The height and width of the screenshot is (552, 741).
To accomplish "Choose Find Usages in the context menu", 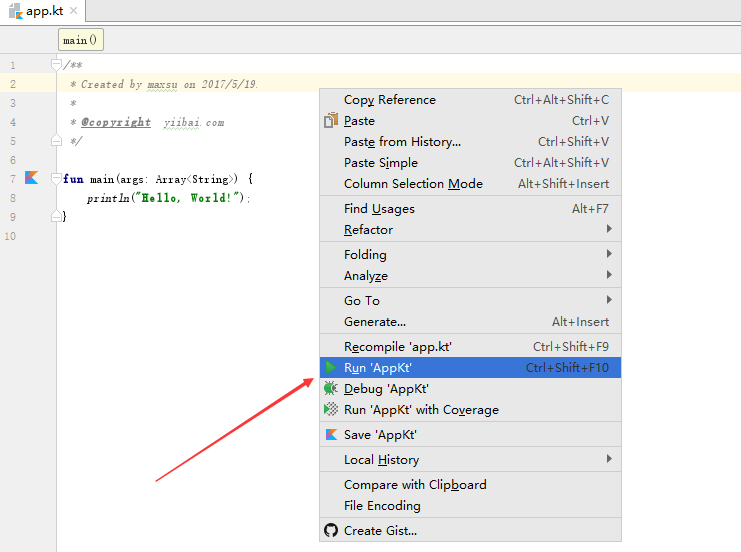I will [379, 209].
